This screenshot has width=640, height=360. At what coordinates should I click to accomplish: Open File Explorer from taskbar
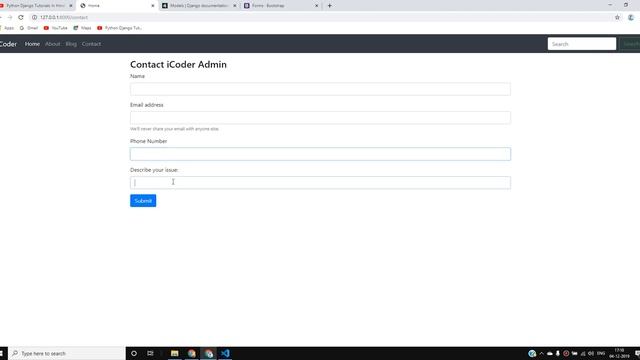(x=175, y=353)
